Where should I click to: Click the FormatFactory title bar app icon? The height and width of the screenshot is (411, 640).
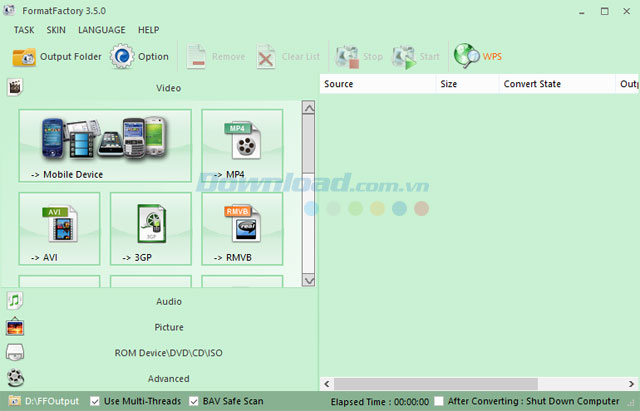(x=9, y=10)
